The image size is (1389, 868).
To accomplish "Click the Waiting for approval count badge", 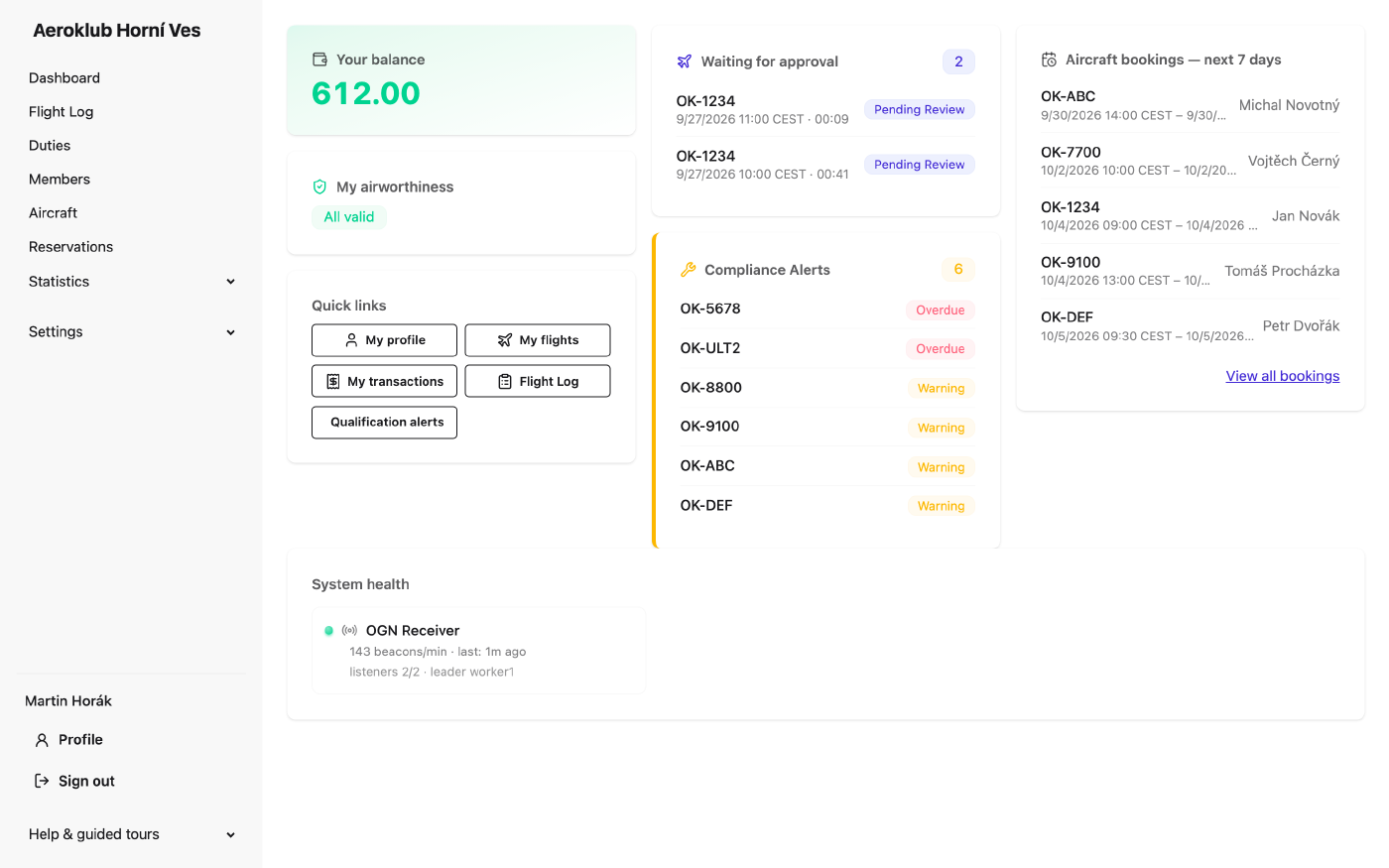I will coord(958,62).
